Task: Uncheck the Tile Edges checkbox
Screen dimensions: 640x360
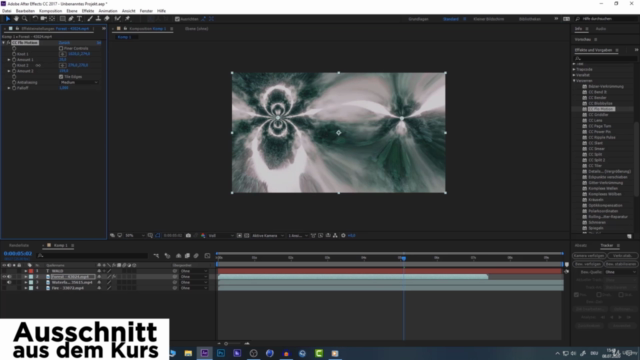Action: [61, 77]
